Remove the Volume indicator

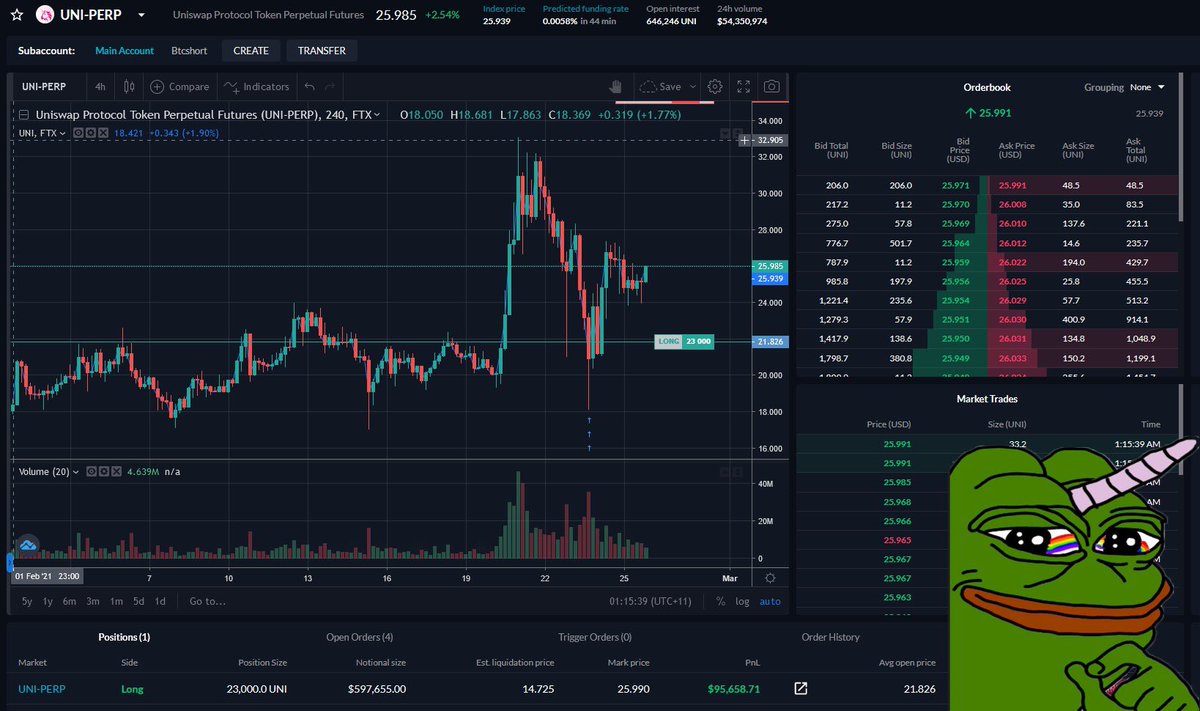tap(115, 471)
